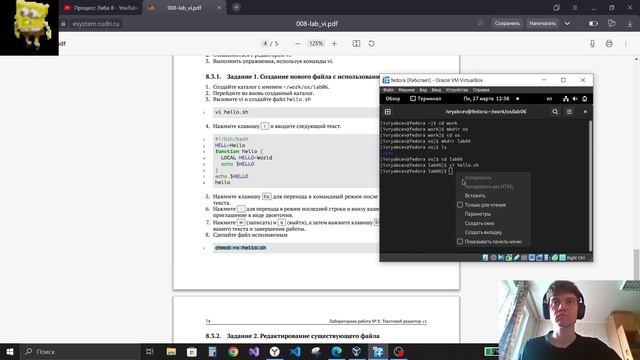Click the terminal window scrollbar

coord(590,185)
